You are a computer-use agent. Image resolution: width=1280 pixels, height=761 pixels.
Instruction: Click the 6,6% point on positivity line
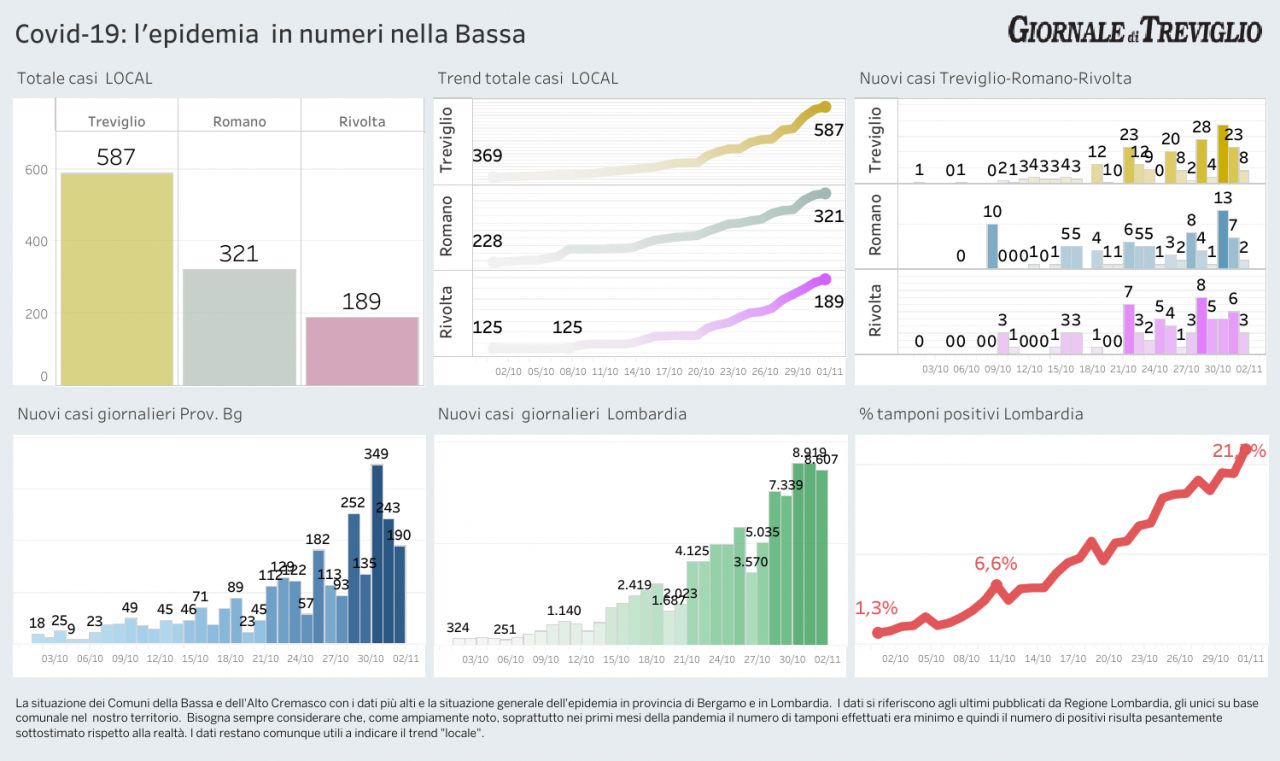tap(996, 584)
